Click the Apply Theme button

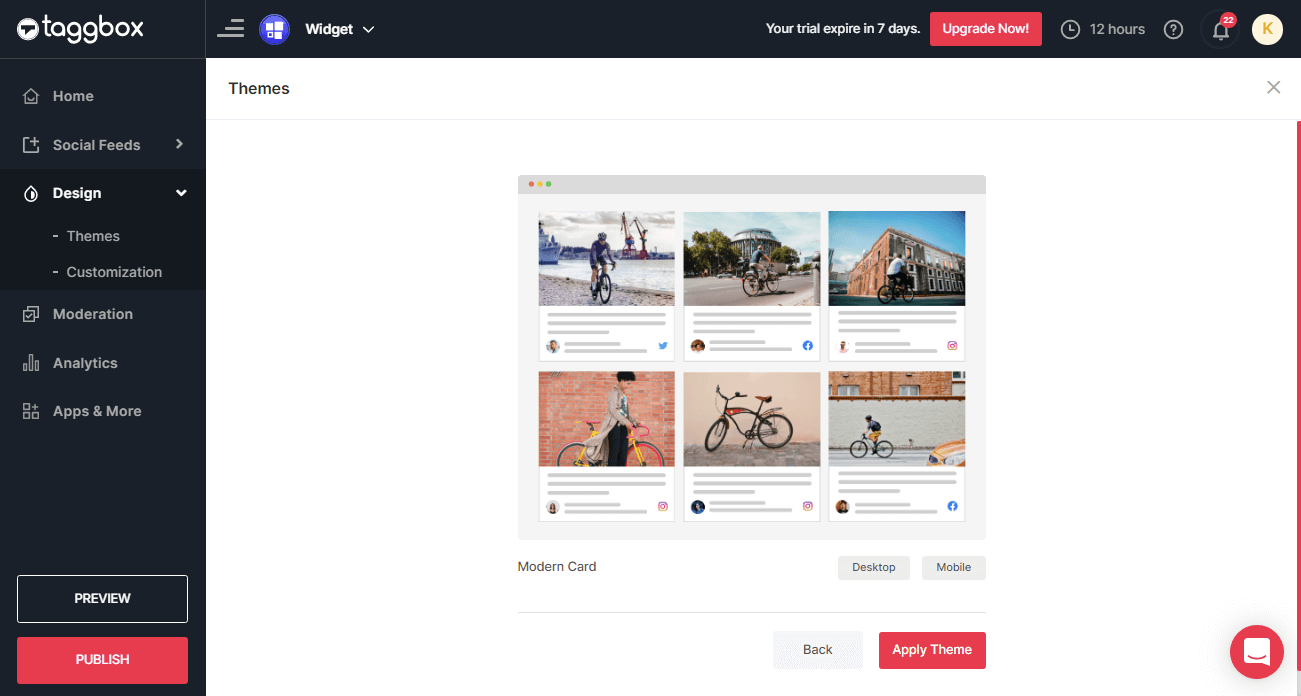pos(932,650)
